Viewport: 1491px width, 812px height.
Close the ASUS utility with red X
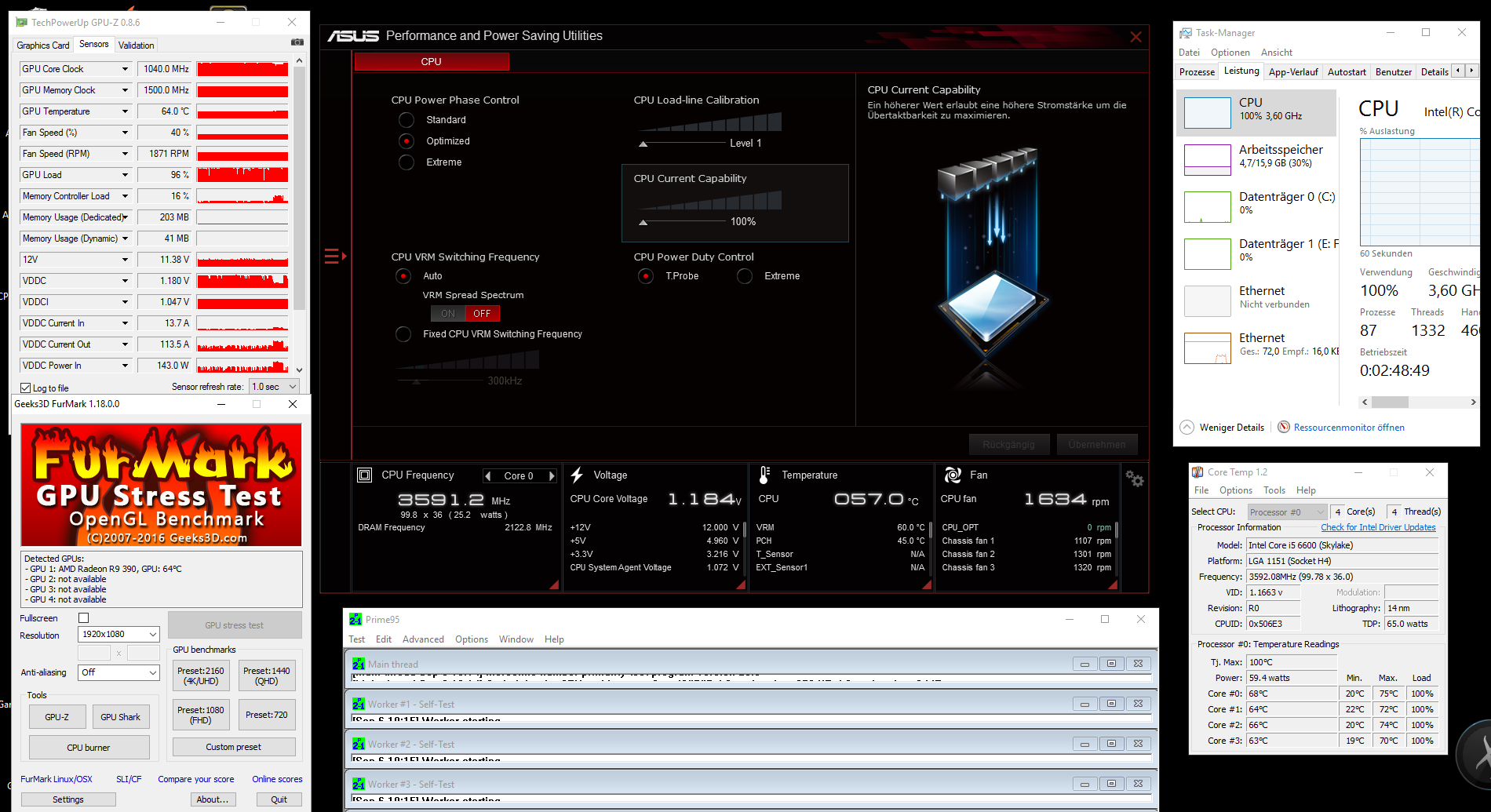1136,37
